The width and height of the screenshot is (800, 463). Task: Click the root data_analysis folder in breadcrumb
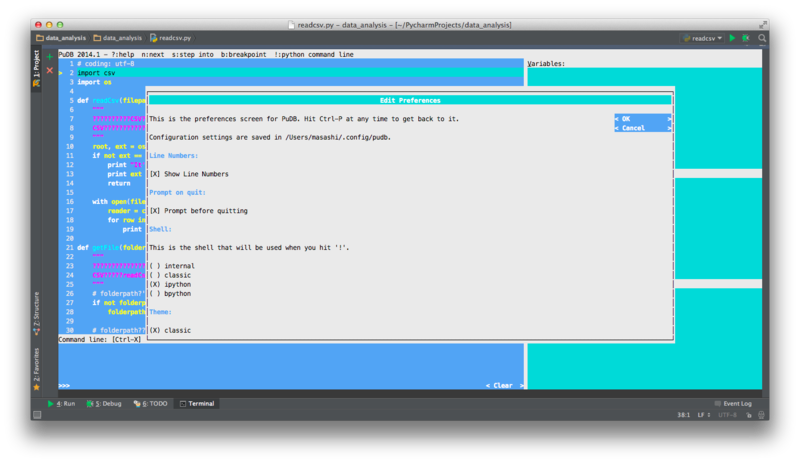pos(61,38)
